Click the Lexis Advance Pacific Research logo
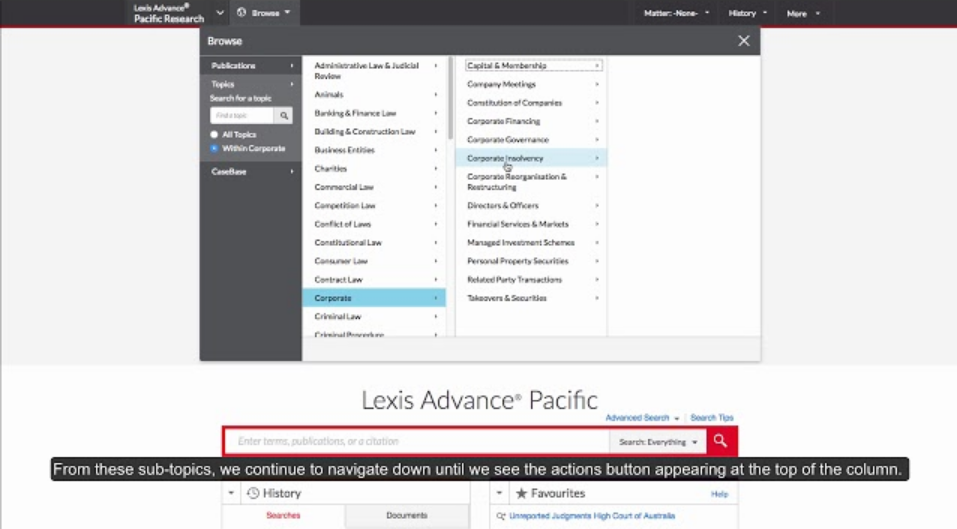Image resolution: width=957 pixels, height=529 pixels. tap(169, 13)
